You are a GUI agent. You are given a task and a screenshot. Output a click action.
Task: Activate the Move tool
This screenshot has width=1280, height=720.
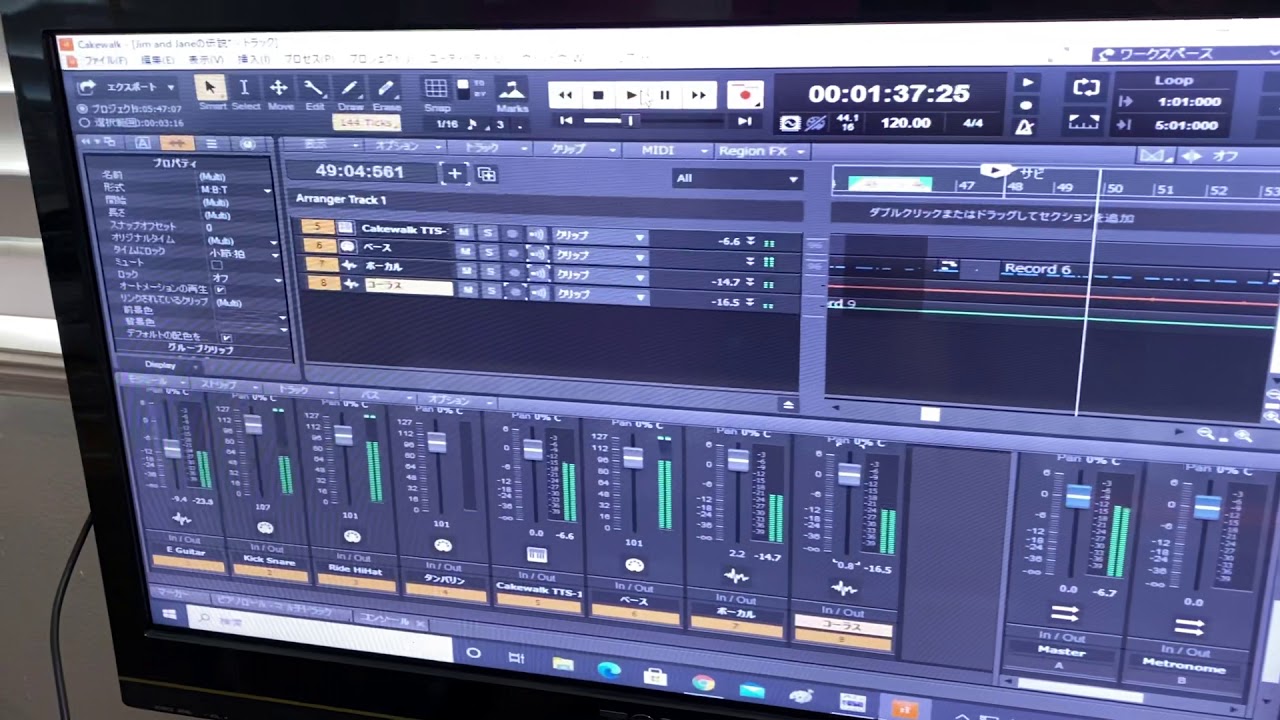click(x=279, y=88)
